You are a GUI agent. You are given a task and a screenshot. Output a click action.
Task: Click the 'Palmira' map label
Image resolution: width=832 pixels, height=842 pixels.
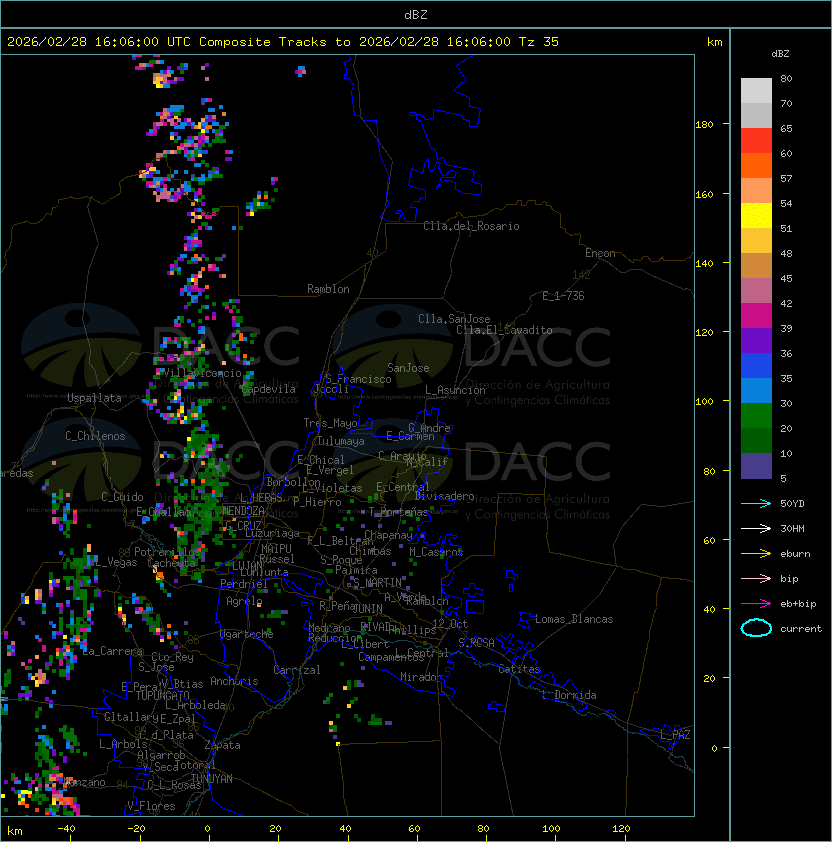[x=356, y=570]
